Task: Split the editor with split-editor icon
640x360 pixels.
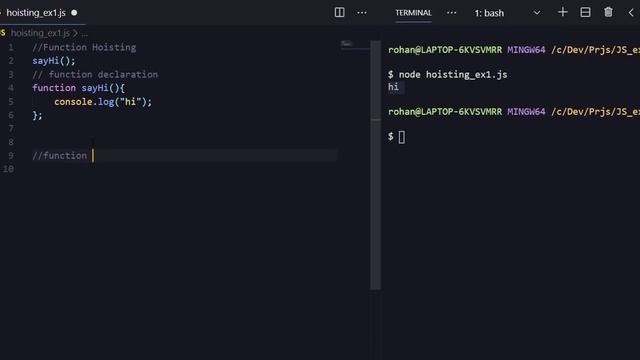Action: (339, 13)
